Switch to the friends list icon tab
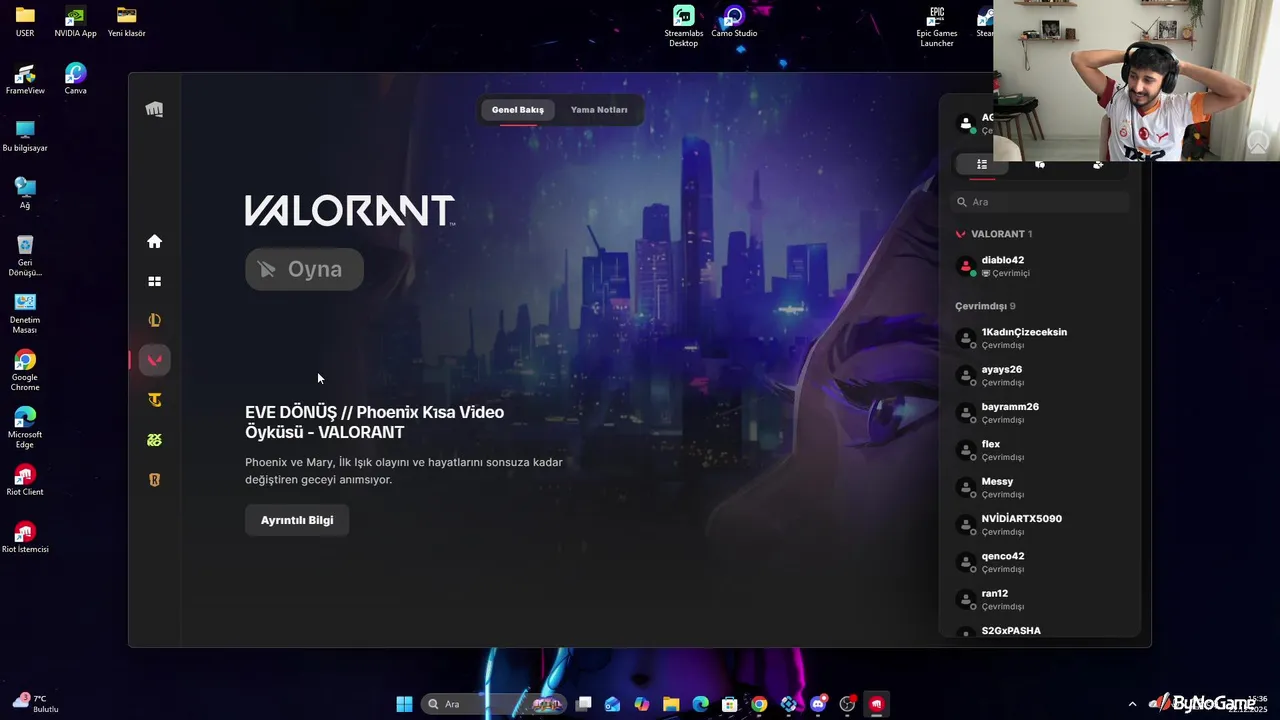The width and height of the screenshot is (1280, 720). (x=982, y=164)
